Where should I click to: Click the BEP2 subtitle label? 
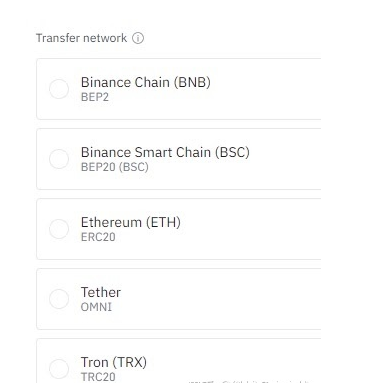click(x=95, y=97)
